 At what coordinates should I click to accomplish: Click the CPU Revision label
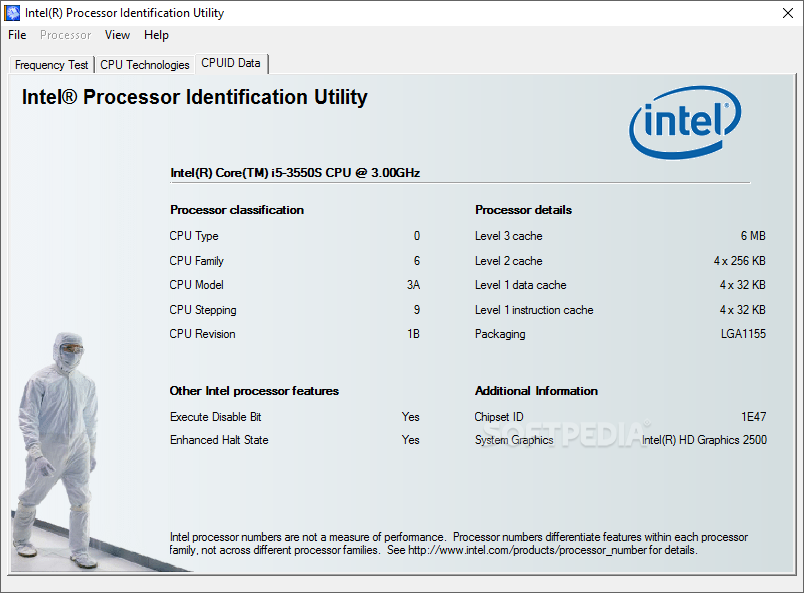point(203,334)
